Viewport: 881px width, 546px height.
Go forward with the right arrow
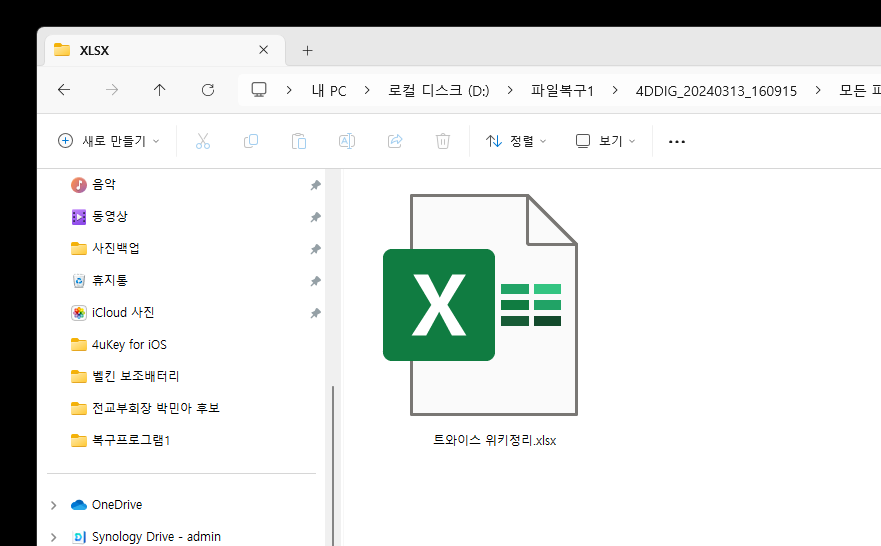coord(112,90)
